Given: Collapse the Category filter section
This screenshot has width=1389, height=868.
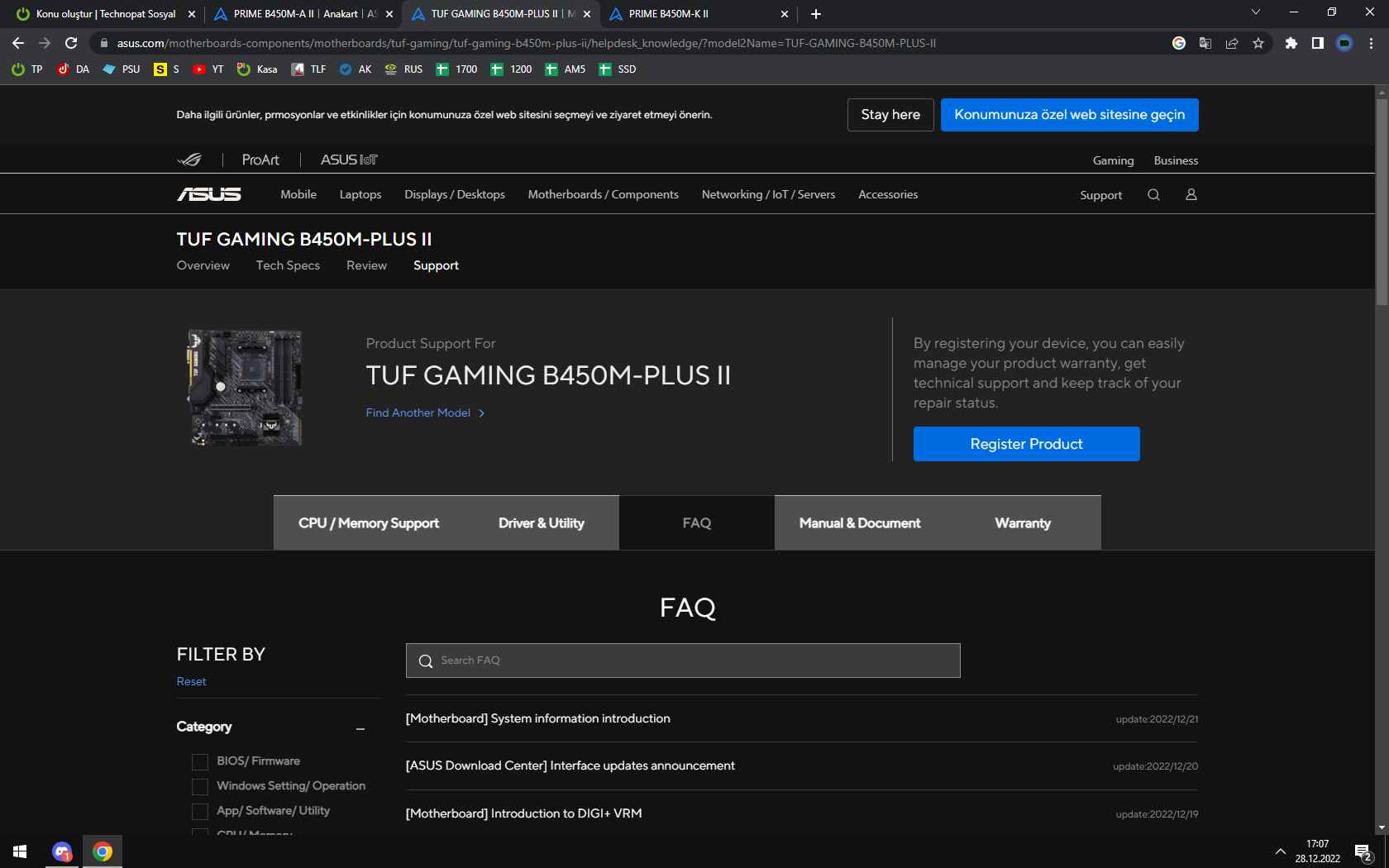Looking at the screenshot, I should coord(360,728).
